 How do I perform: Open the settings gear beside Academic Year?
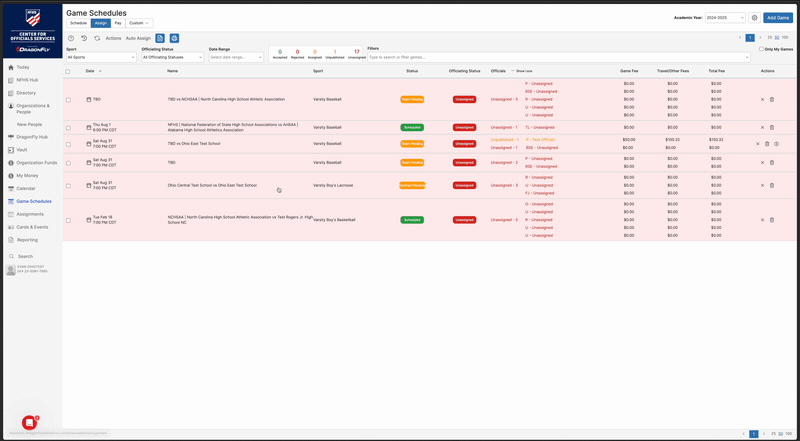click(755, 18)
